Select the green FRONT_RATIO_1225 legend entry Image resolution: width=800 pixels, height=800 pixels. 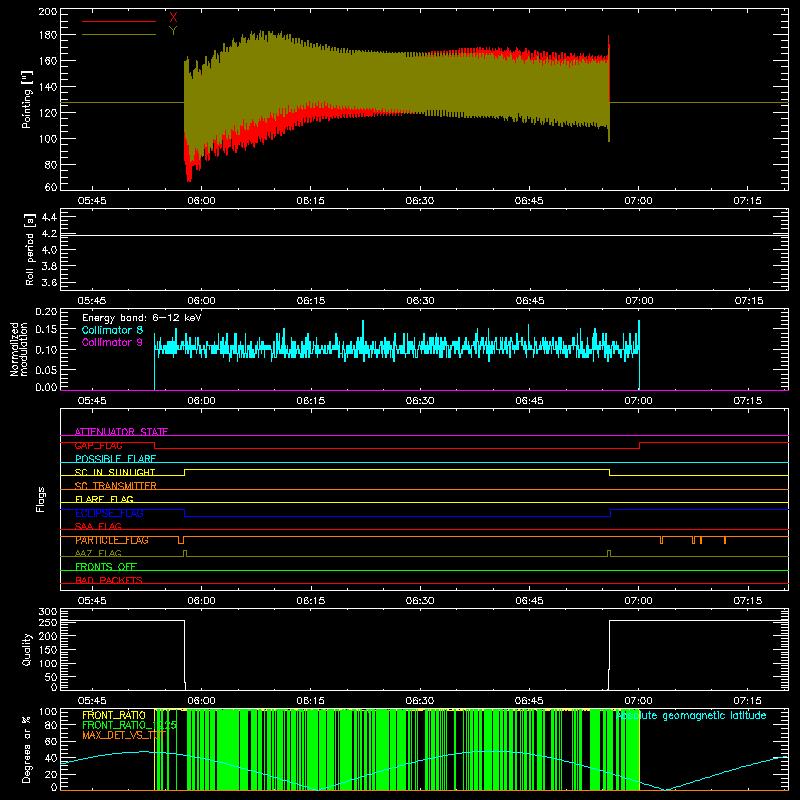point(130,725)
